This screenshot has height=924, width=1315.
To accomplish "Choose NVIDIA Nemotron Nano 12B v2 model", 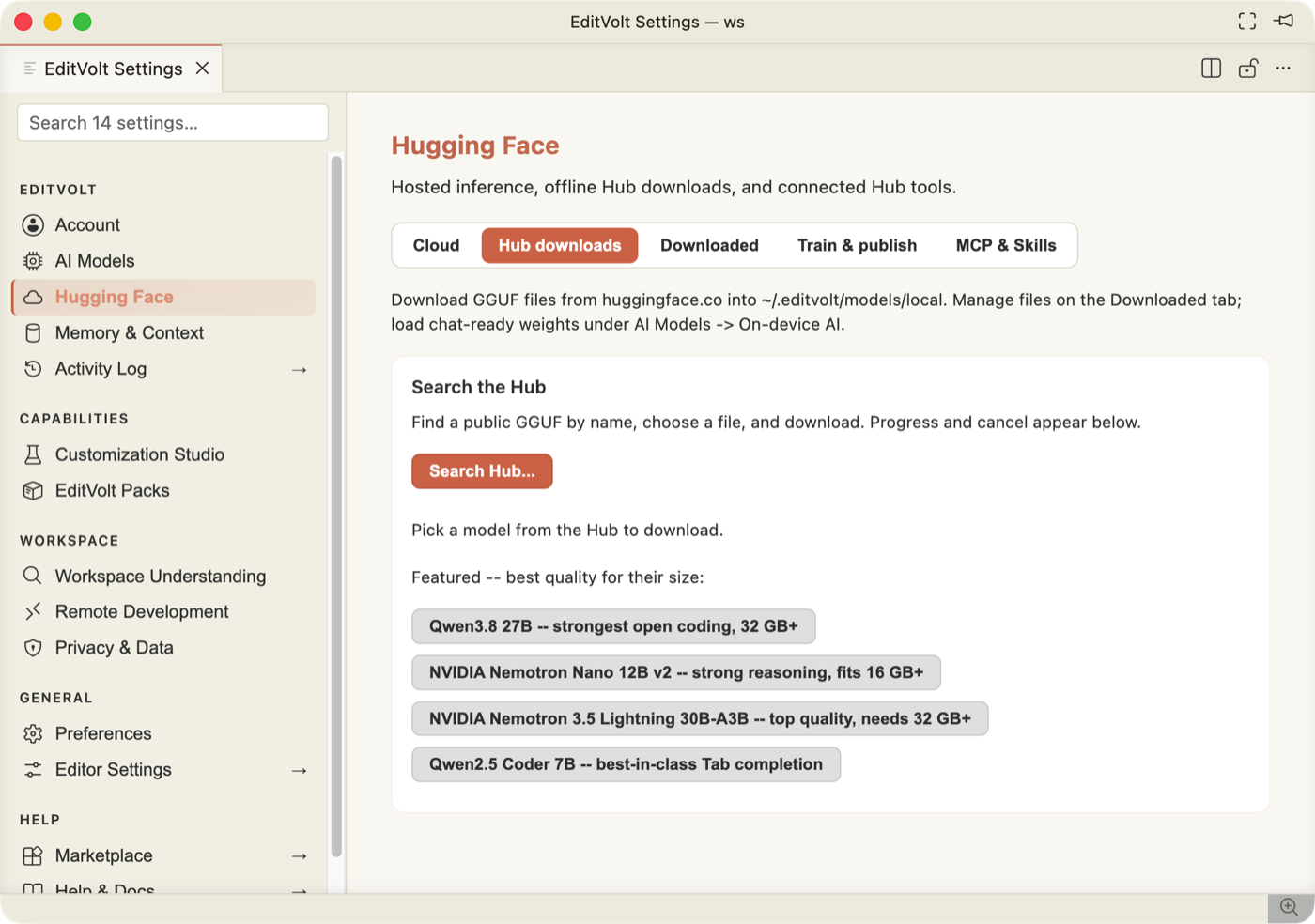I will [676, 672].
